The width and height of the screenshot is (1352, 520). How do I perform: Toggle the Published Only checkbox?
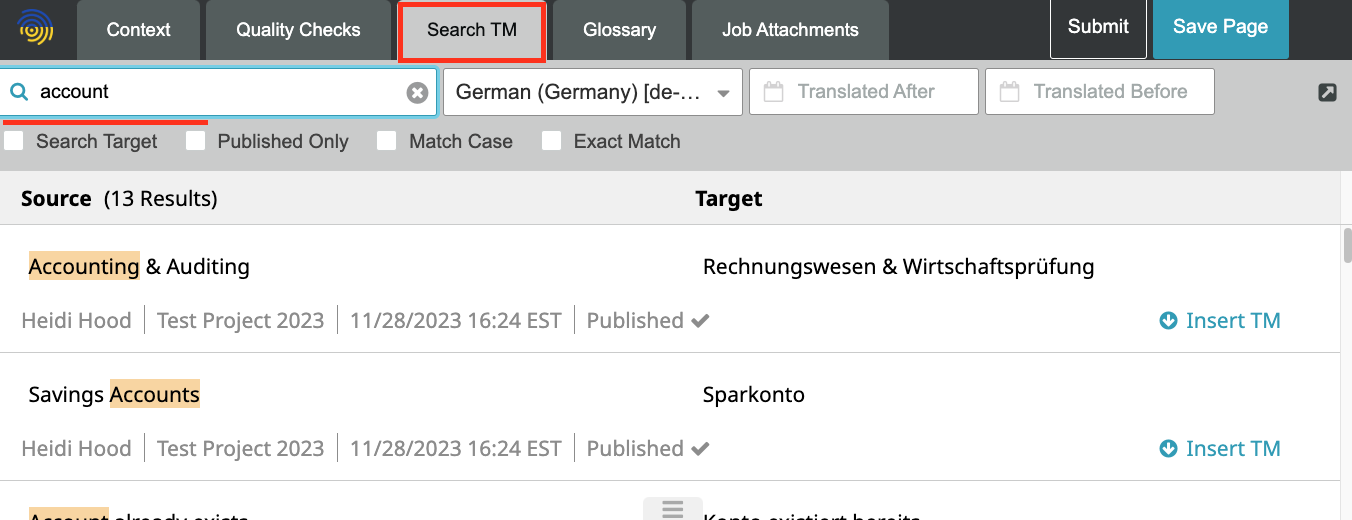(x=196, y=141)
